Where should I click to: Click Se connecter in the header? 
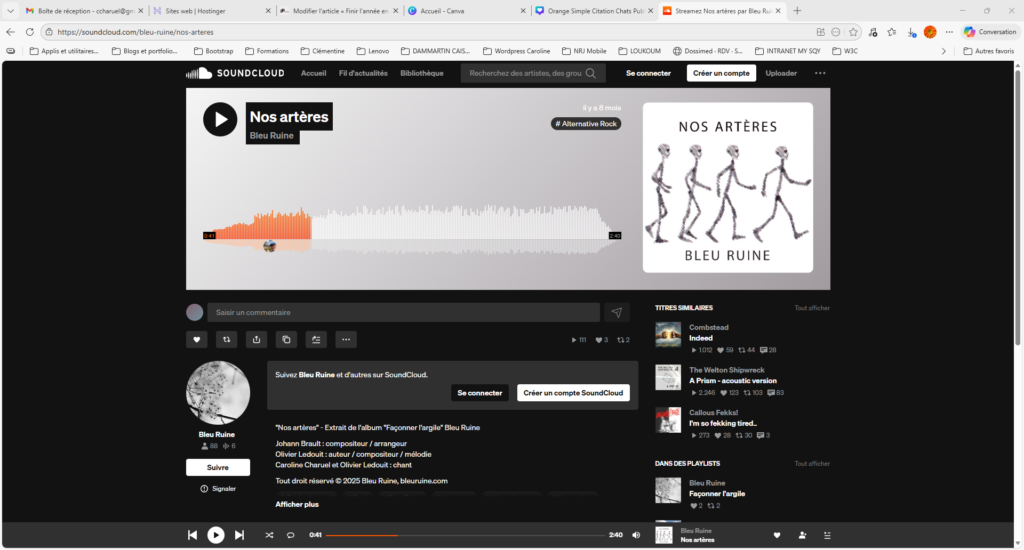click(x=648, y=73)
